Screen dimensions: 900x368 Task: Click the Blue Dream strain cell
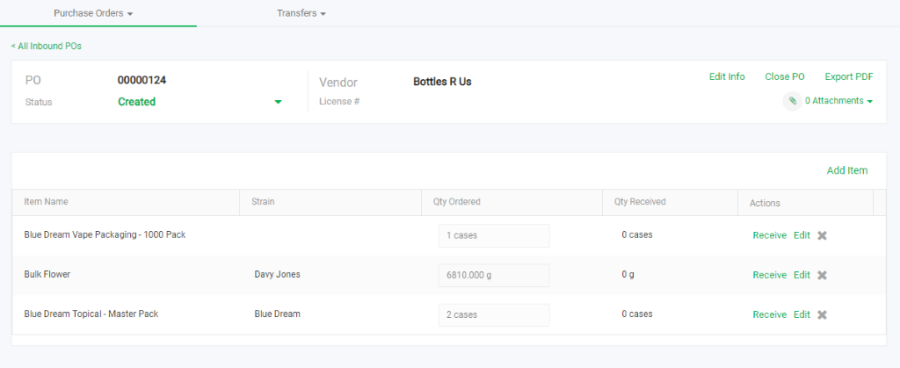point(277,314)
